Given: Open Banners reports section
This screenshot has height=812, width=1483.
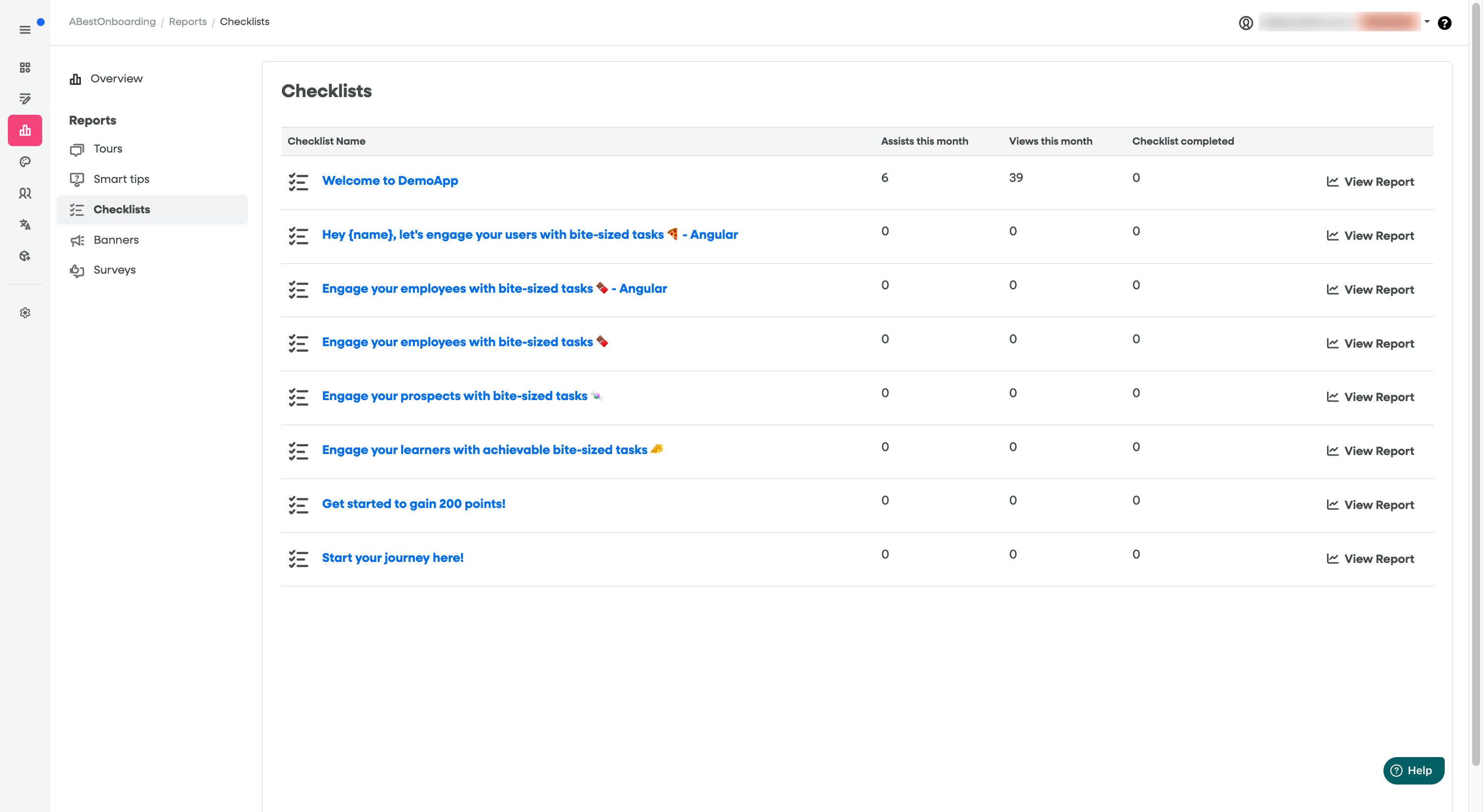Looking at the screenshot, I should tap(116, 240).
